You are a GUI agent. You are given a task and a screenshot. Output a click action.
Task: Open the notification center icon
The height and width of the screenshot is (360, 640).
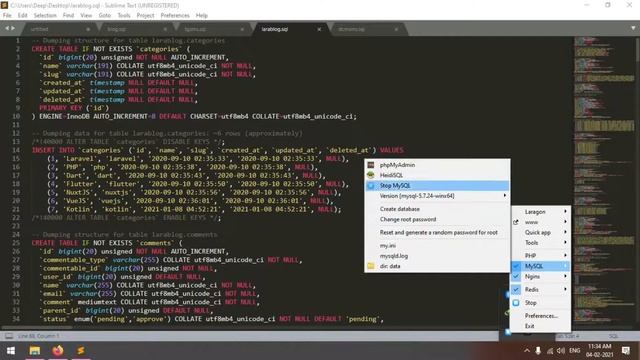[626, 351]
